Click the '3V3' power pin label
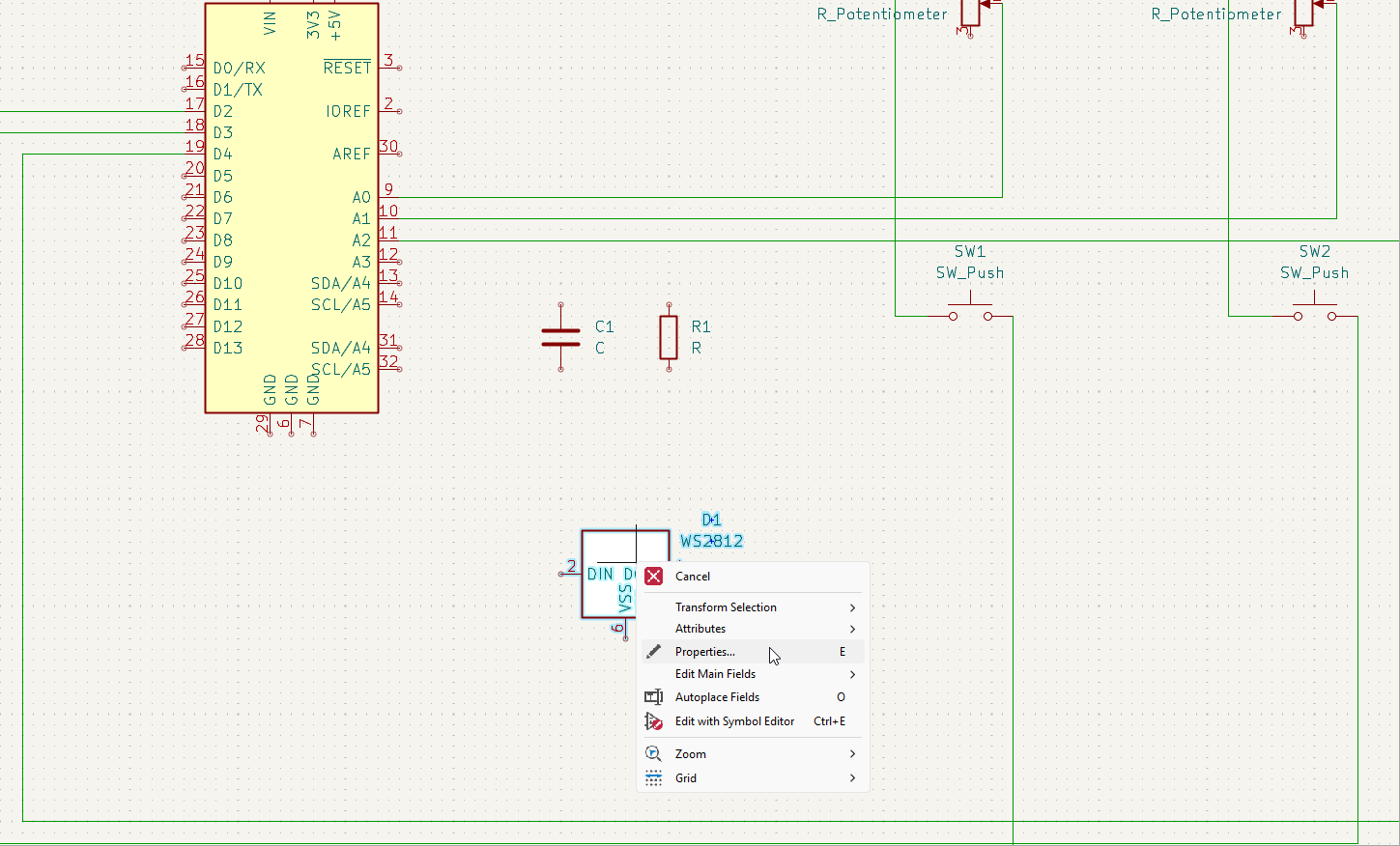 (x=313, y=24)
